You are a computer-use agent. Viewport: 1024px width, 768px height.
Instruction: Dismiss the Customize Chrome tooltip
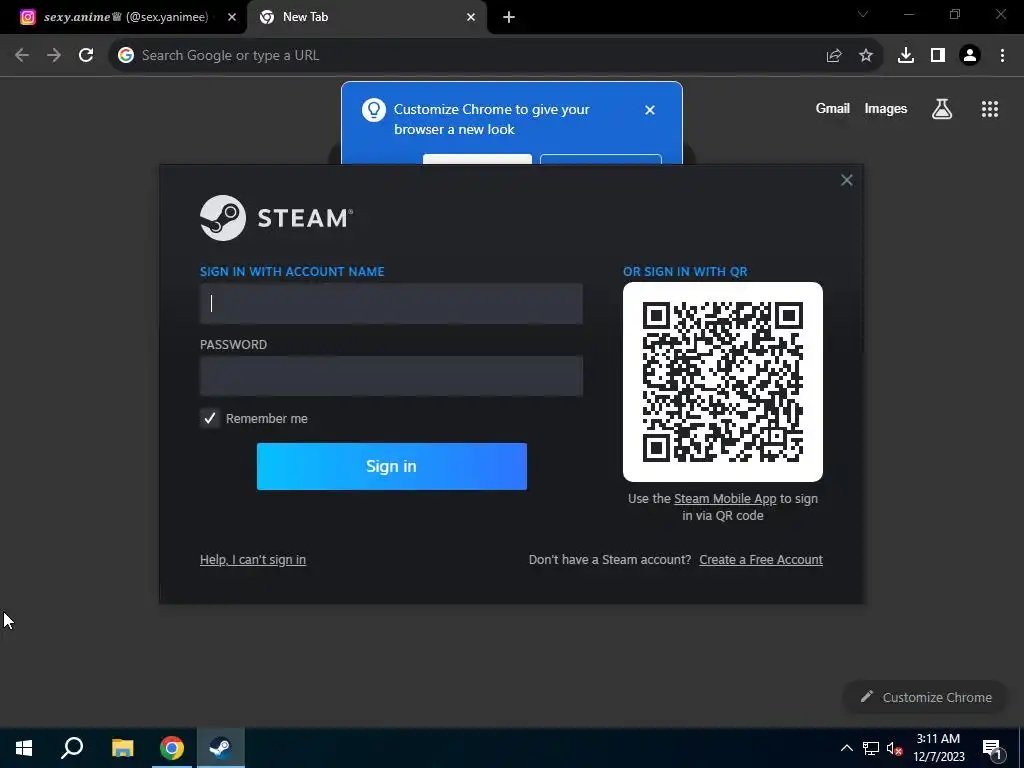pos(650,110)
